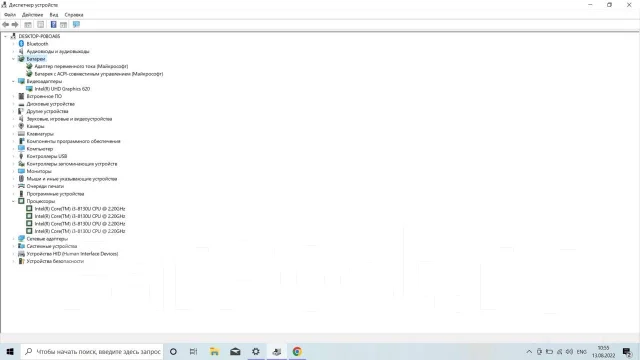Viewport: 640px width, 360px height.
Task: Click the Back arrow in the toolbar
Action: pos(6,24)
